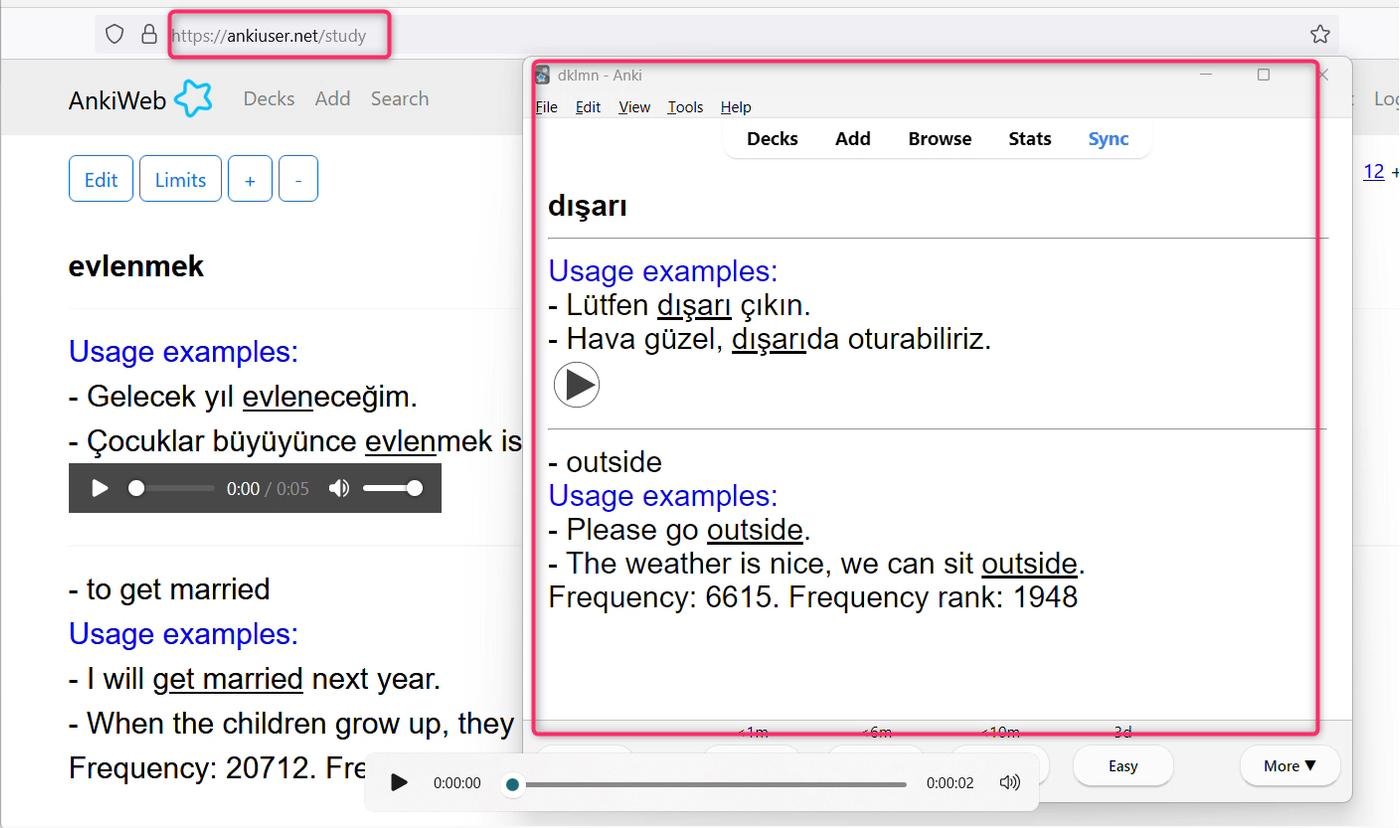Image resolution: width=1400 pixels, height=828 pixels.
Task: Open the More dropdown in Anki
Action: pos(1289,766)
